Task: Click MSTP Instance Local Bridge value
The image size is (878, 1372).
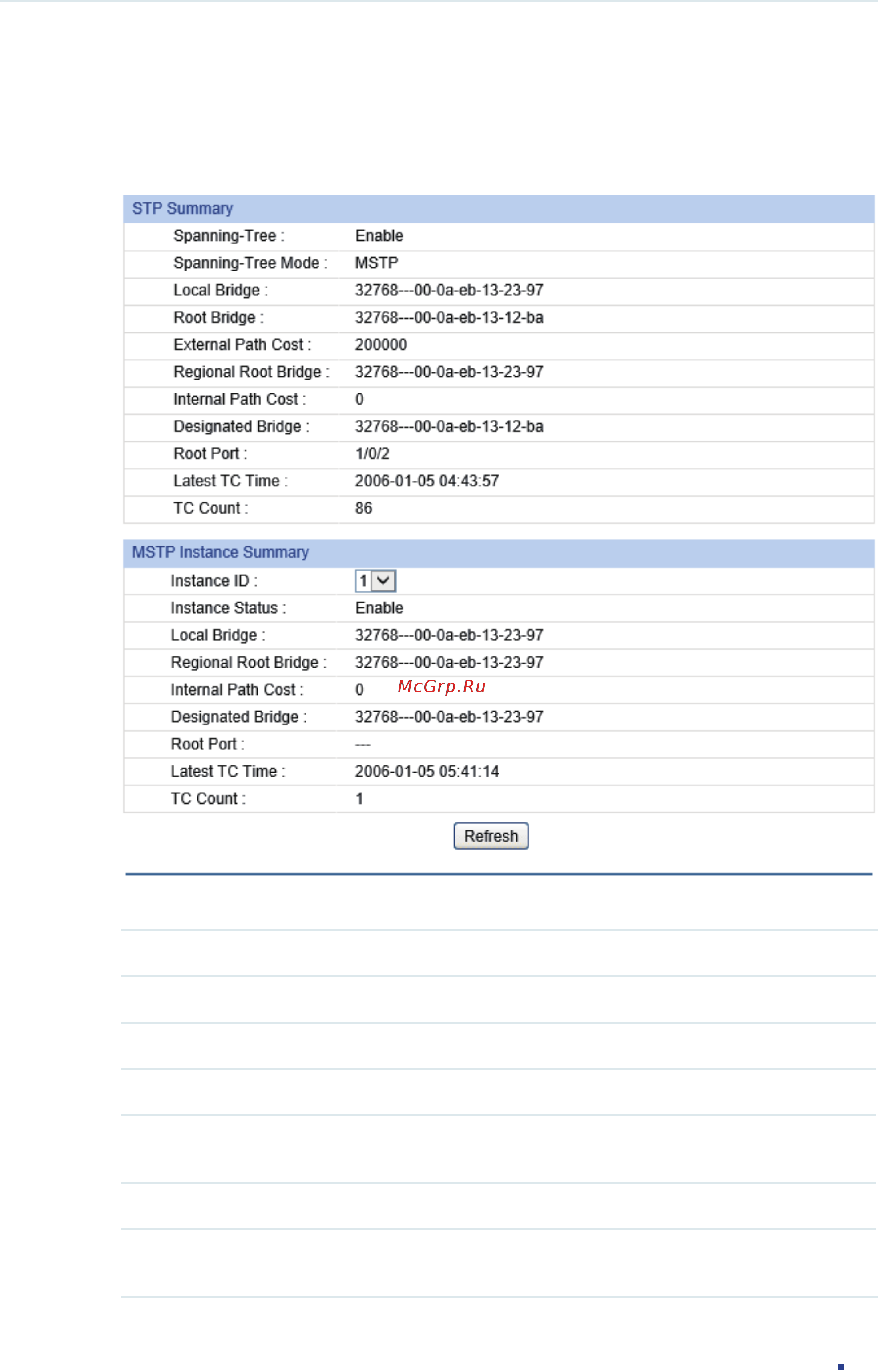Action: (449, 635)
